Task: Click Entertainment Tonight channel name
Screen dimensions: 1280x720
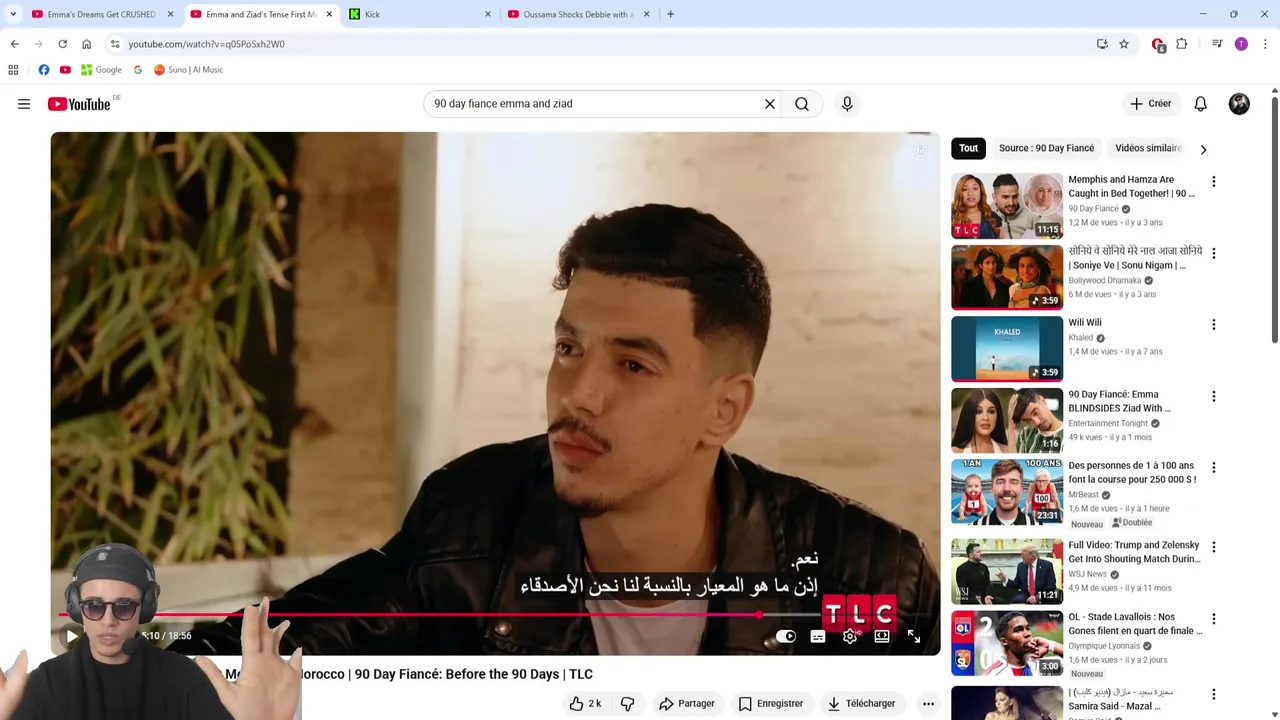Action: pos(1108,424)
